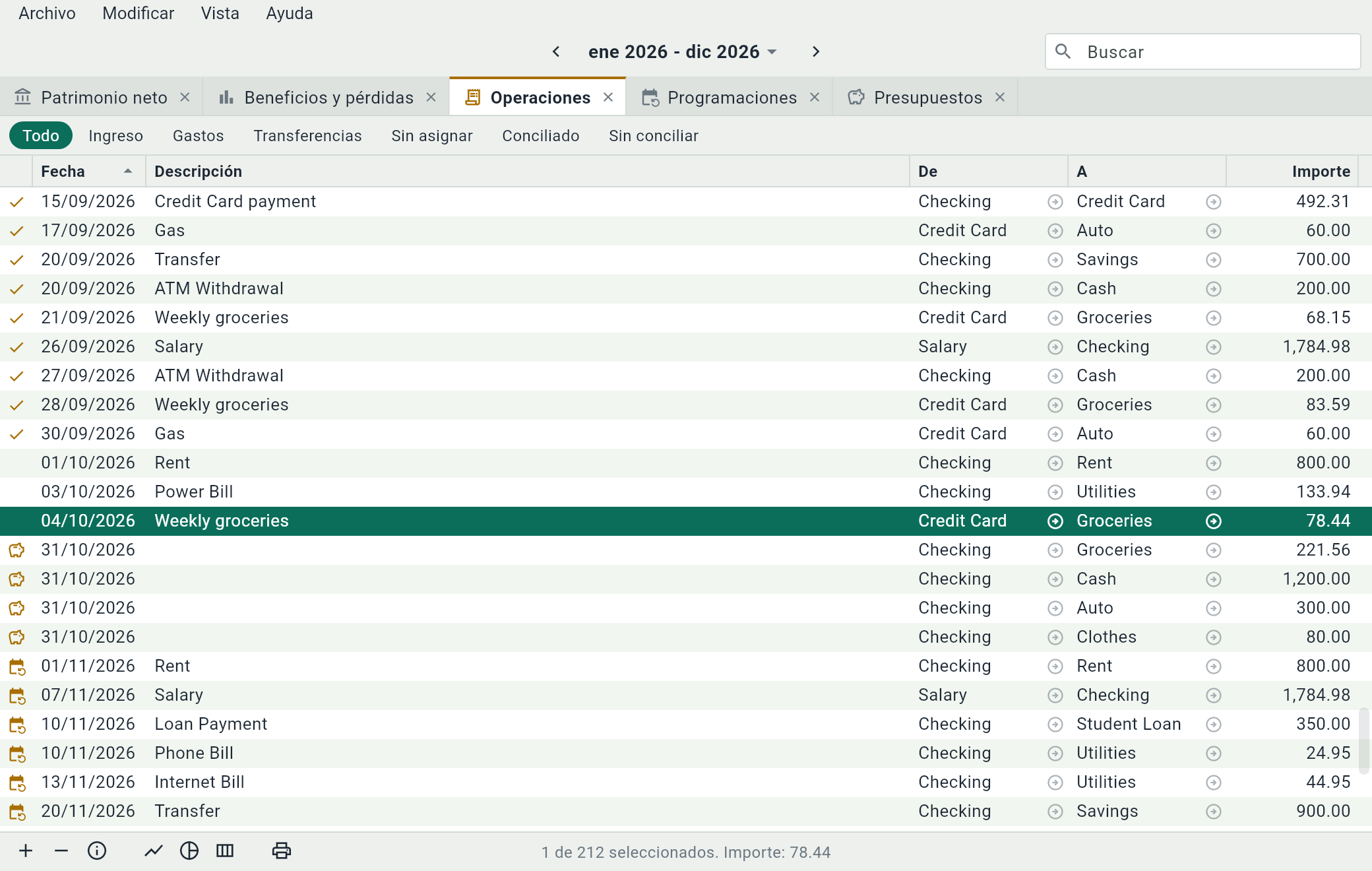The image size is (1372, 871).
Task: Toggle reconciled check on 28/09/2026 groceries row
Action: click(x=16, y=405)
